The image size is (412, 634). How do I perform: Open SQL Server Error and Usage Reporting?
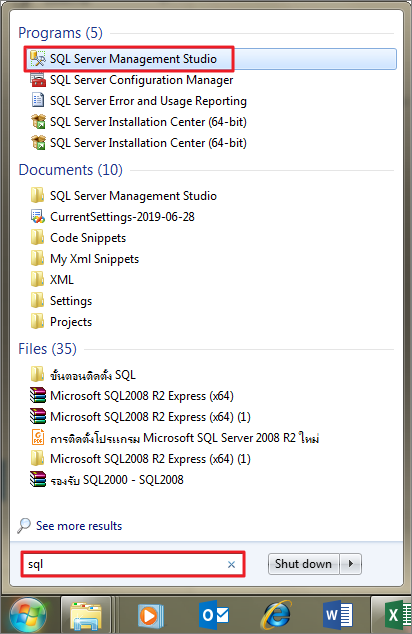[148, 101]
